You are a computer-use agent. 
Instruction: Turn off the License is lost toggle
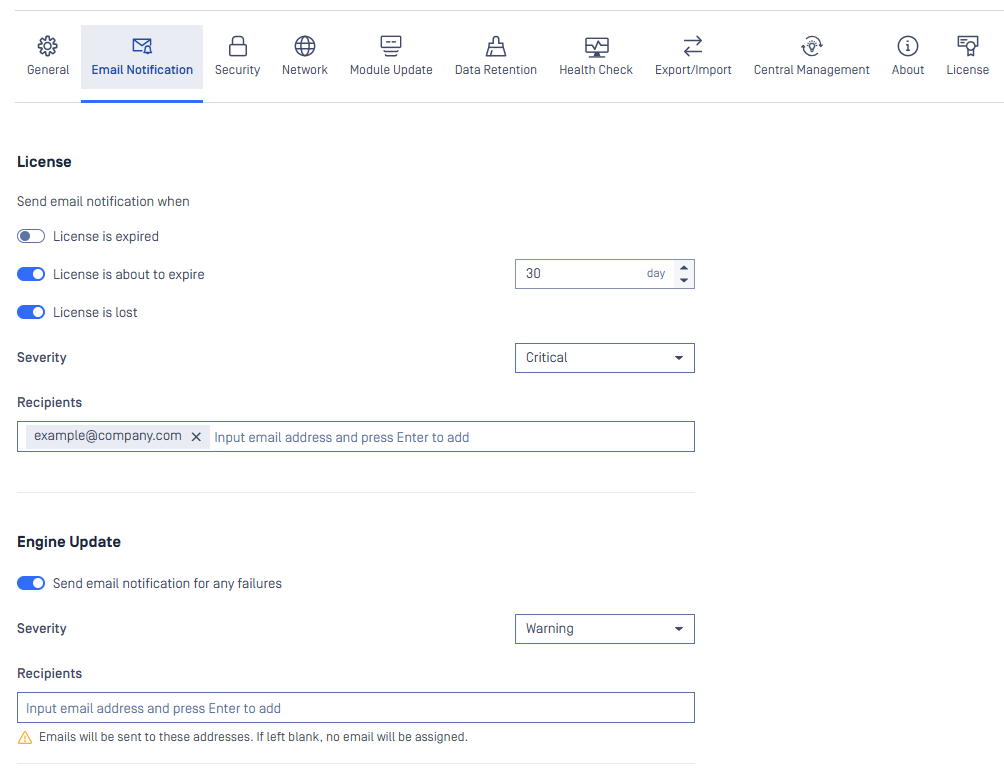tap(31, 312)
